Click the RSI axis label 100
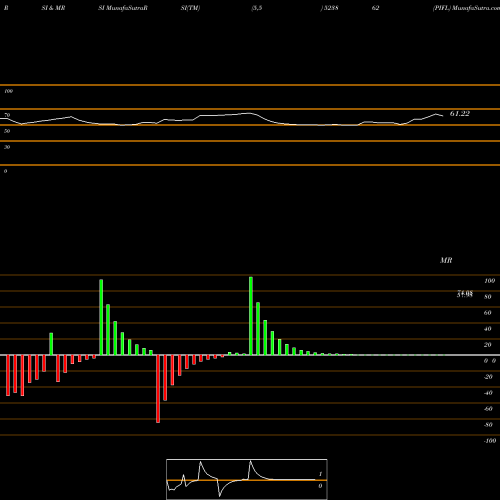The image size is (500, 500). pyautogui.click(x=8, y=91)
